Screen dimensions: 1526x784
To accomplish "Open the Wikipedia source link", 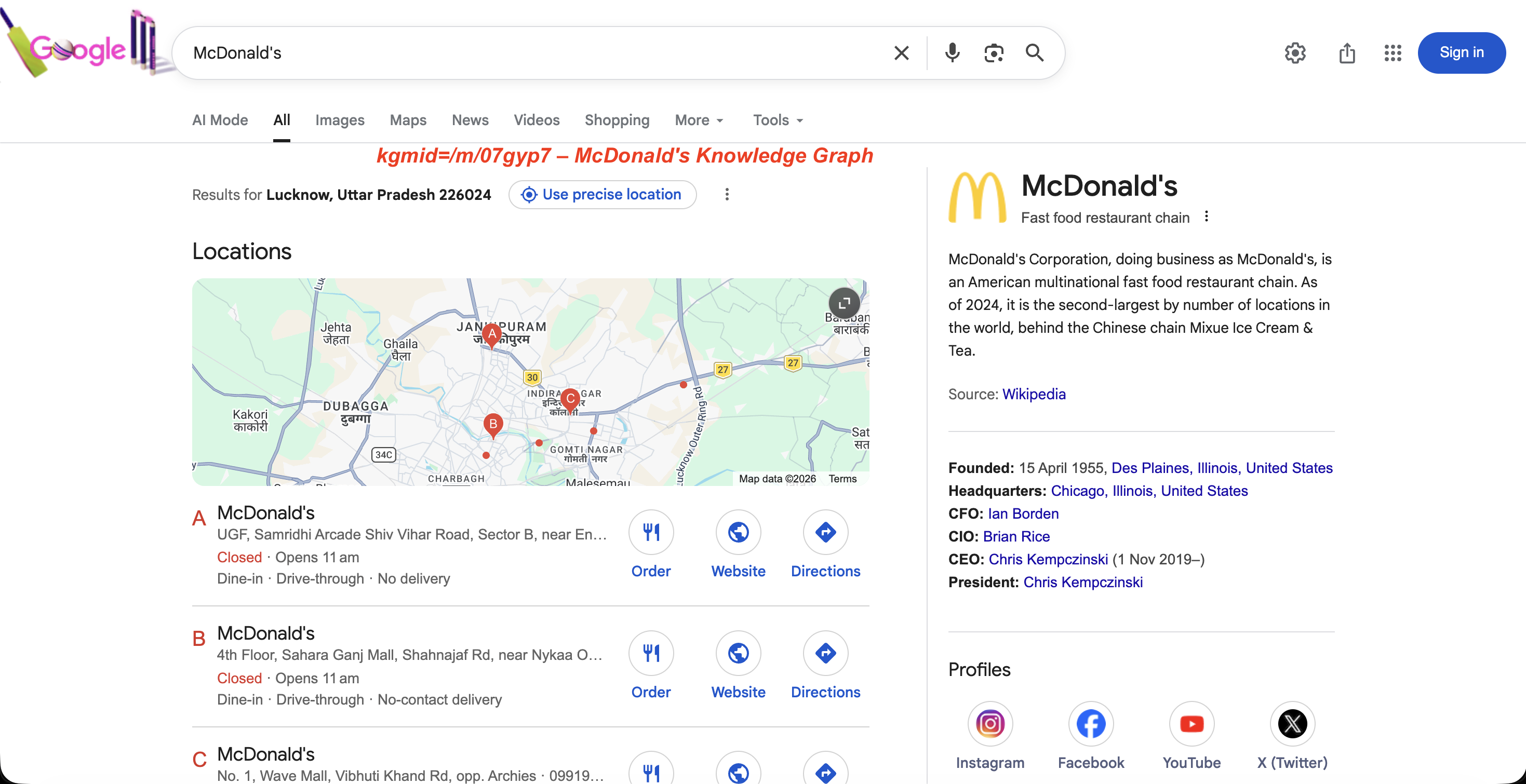I will coord(1034,394).
